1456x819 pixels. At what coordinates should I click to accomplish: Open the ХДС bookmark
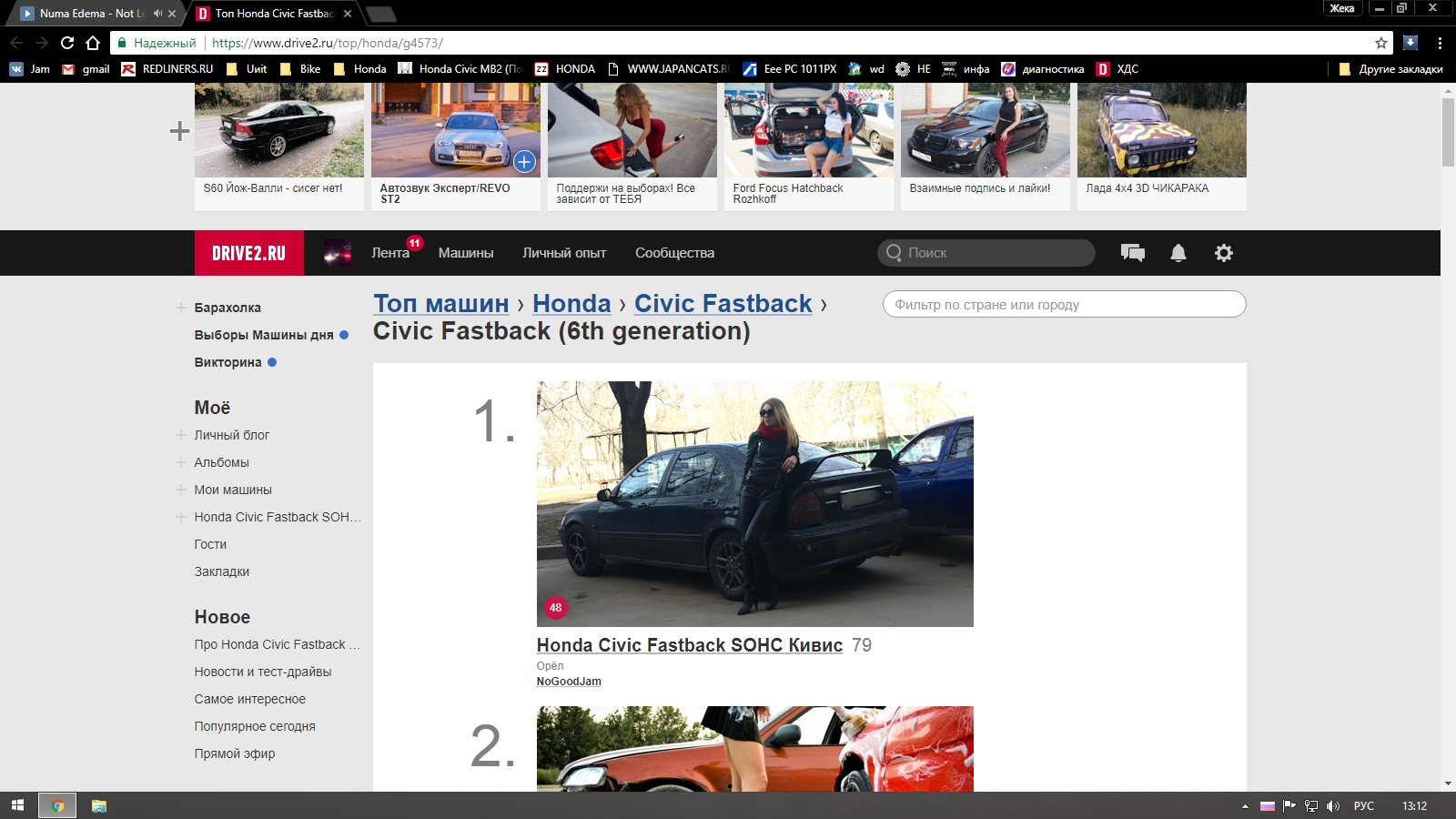click(x=1117, y=69)
